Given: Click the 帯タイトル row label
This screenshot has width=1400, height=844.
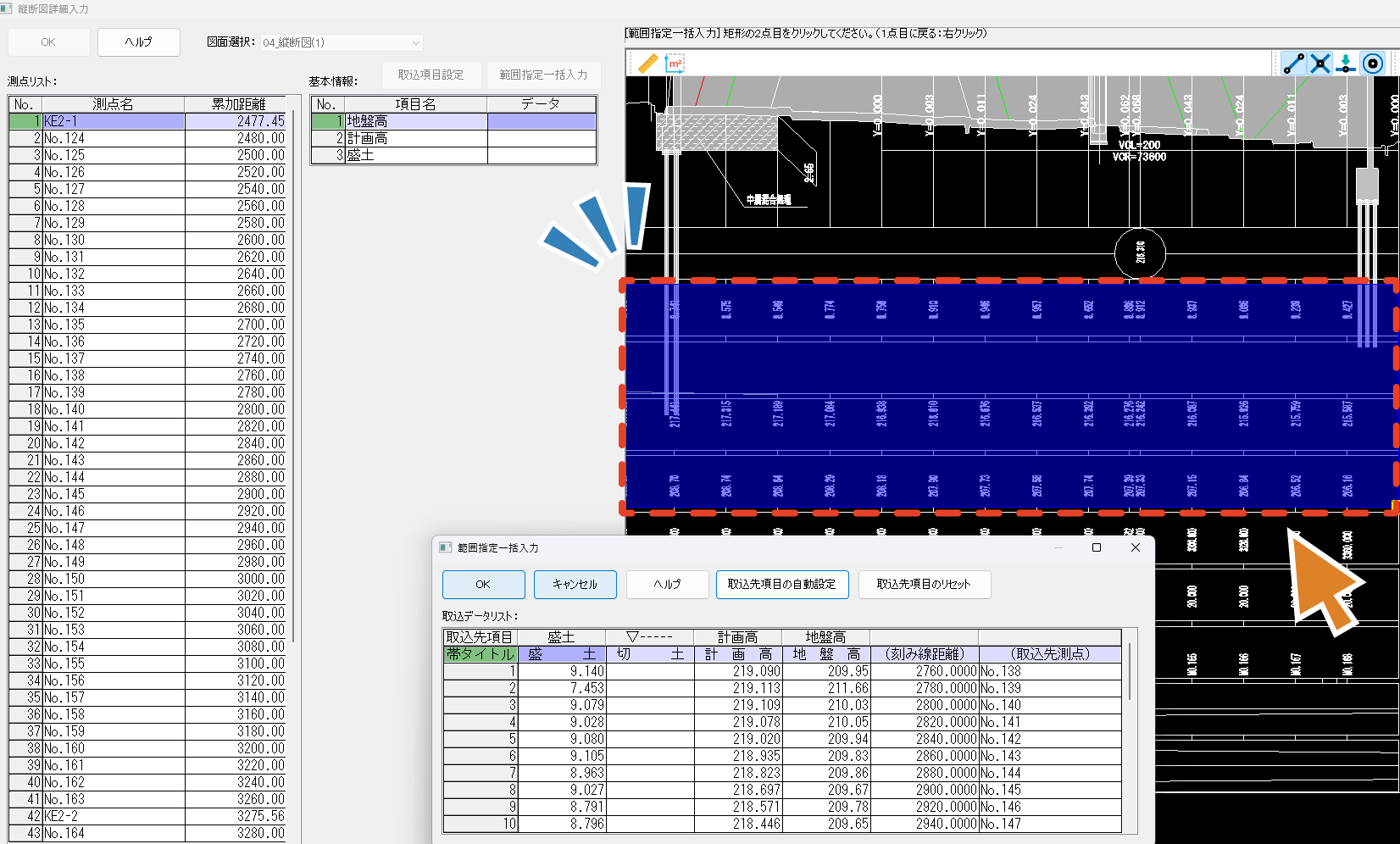Looking at the screenshot, I should coord(481,654).
